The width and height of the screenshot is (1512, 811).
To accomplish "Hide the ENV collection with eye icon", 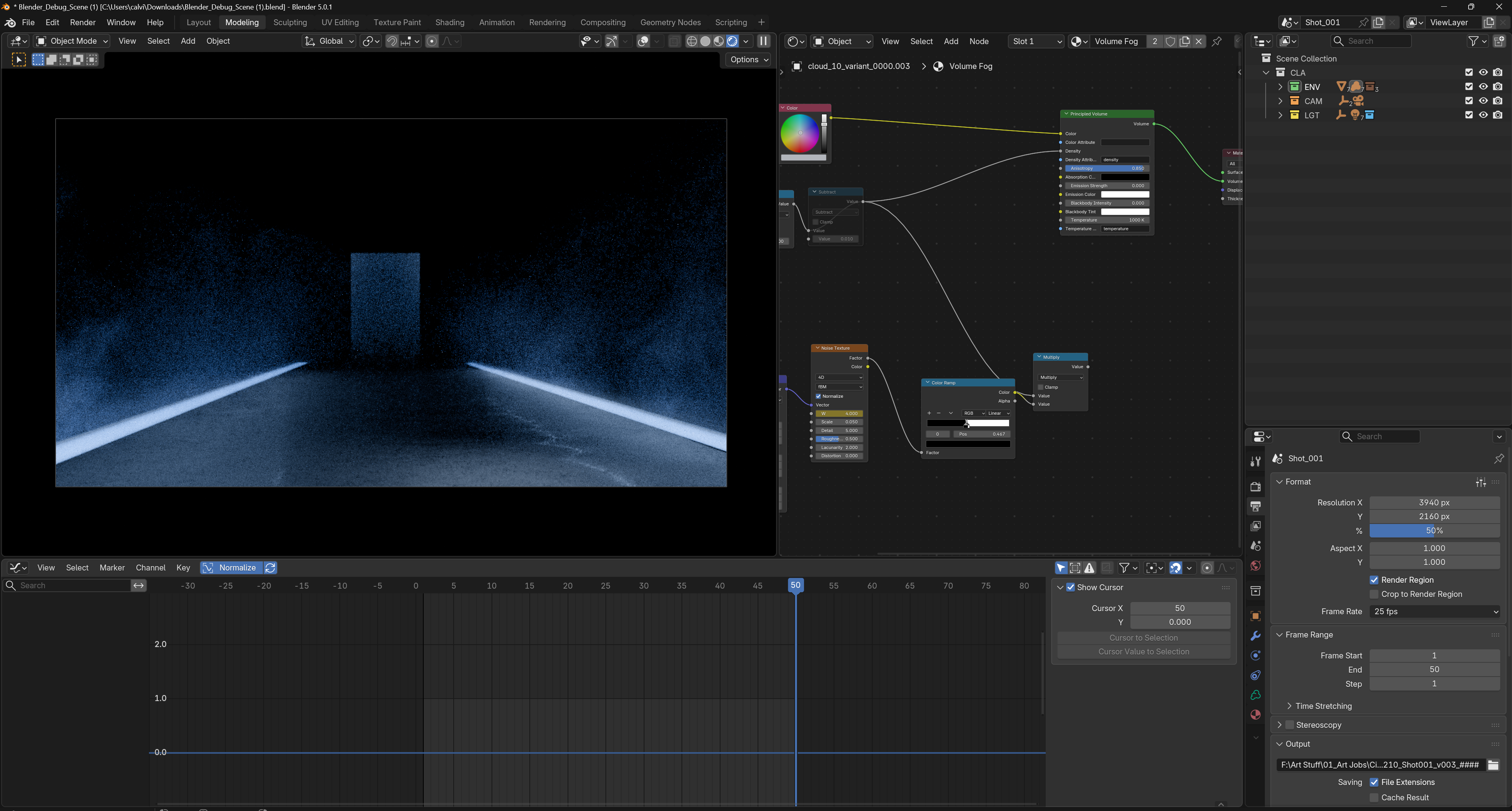I will coord(1483,87).
